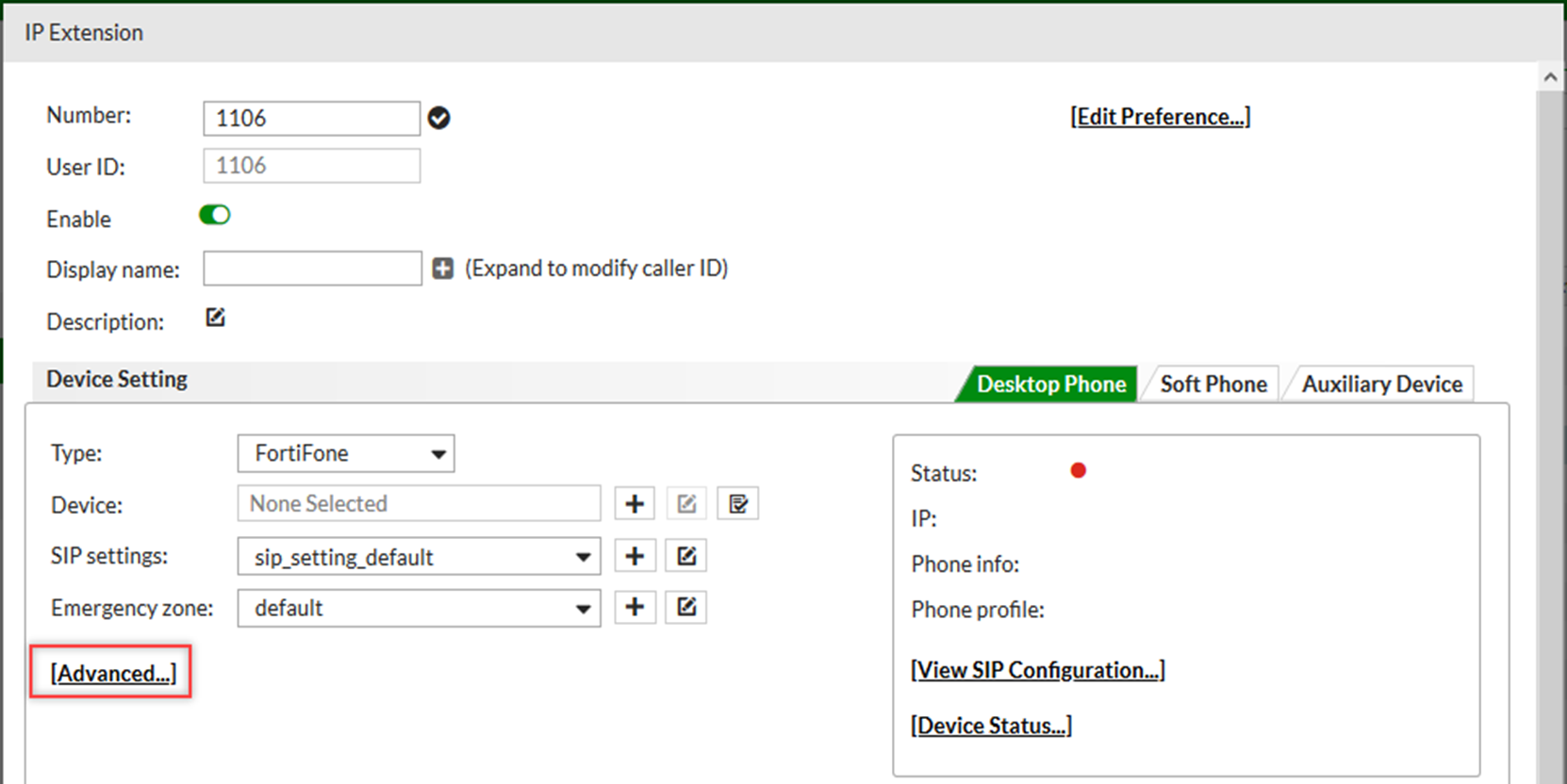Add a new SIP settings profile
The width and height of the screenshot is (1567, 784).
click(635, 556)
